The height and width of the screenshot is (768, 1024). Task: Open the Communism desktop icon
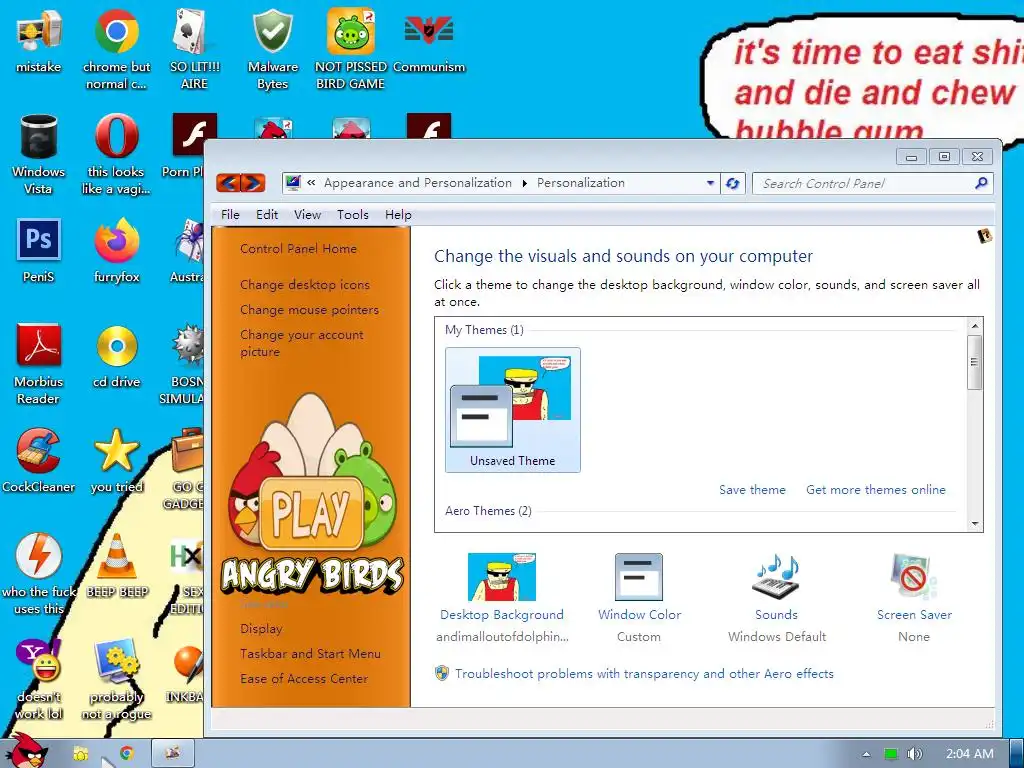tap(428, 42)
